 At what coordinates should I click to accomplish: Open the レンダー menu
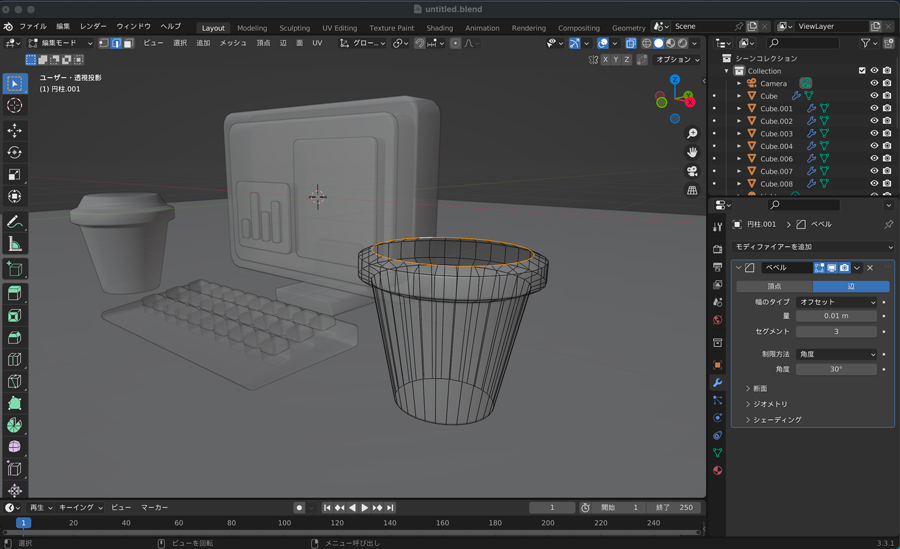pos(93,26)
